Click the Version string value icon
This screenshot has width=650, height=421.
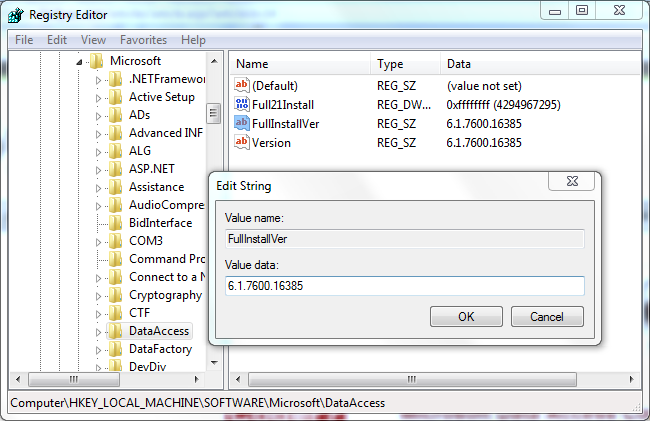coord(242,143)
